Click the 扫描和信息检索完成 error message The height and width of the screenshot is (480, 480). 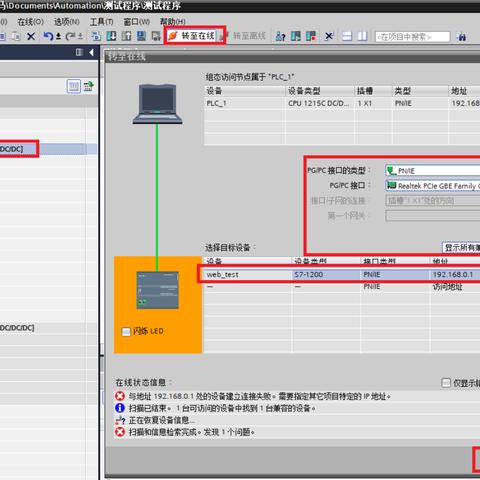pyautogui.click(x=192, y=432)
